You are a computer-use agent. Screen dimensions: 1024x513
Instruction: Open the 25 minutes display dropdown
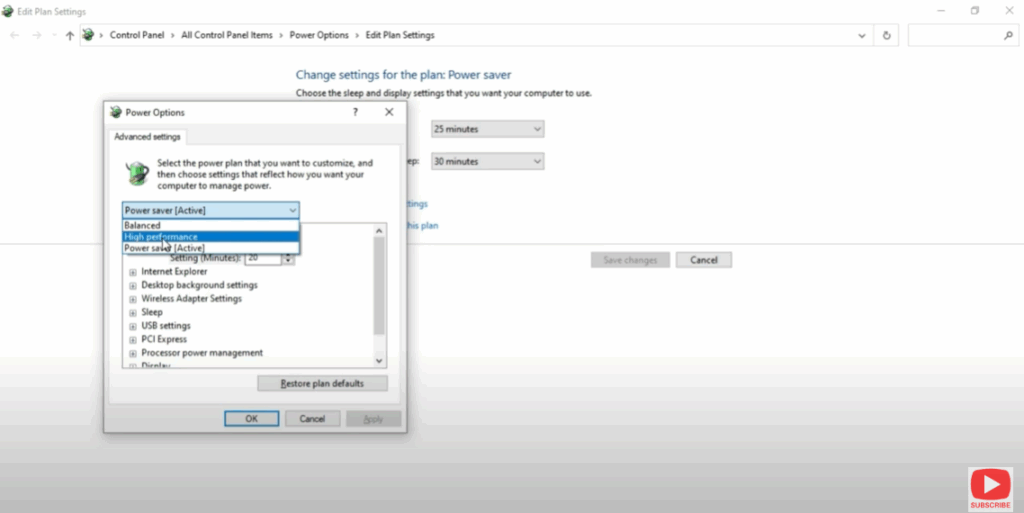tap(487, 129)
